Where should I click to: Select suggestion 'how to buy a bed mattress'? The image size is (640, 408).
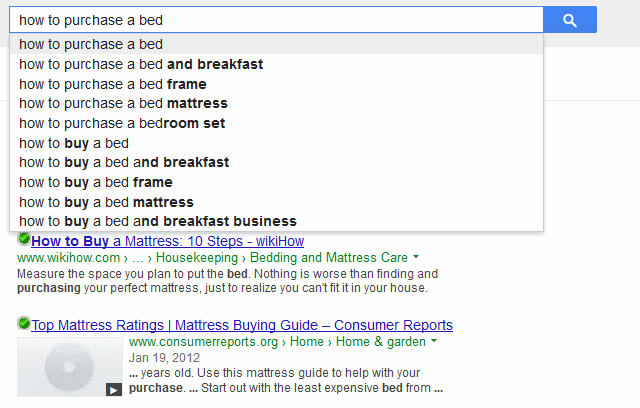pyautogui.click(x=276, y=202)
